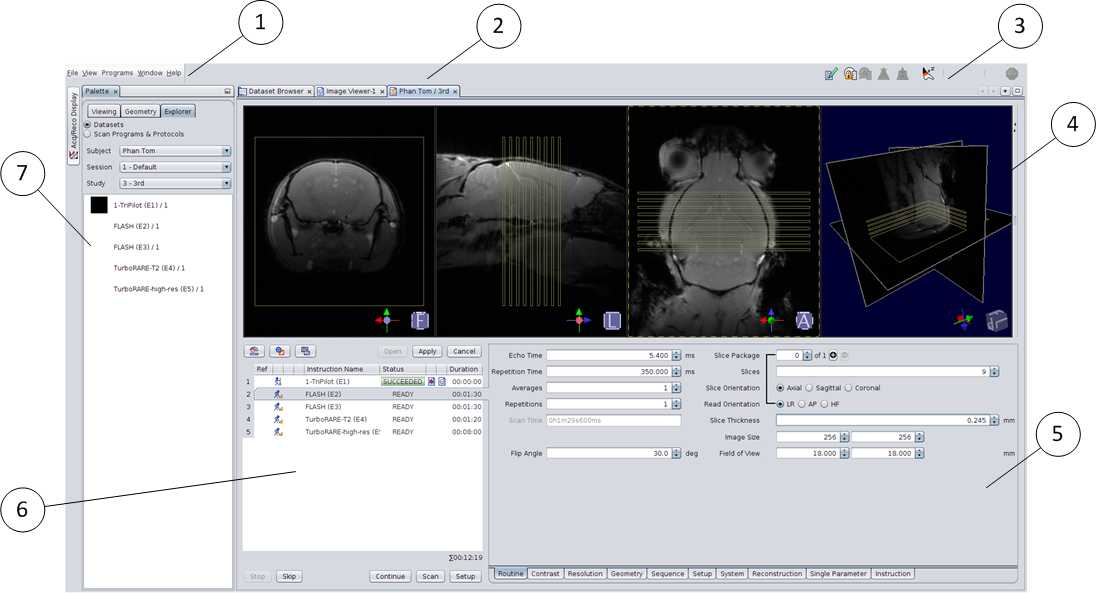
Task: Select TurboRARE-T2 (E4) / 1 in Palette list
Action: click(150, 268)
